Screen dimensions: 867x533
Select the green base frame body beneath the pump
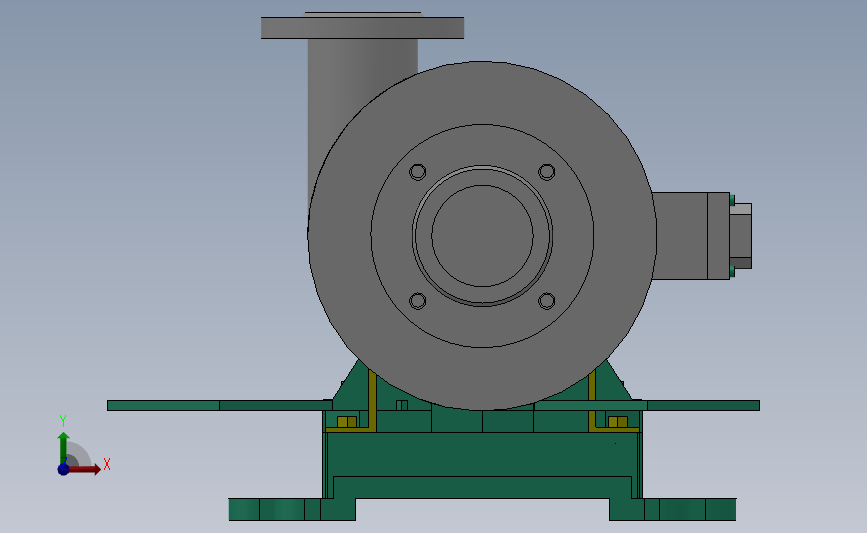482,454
